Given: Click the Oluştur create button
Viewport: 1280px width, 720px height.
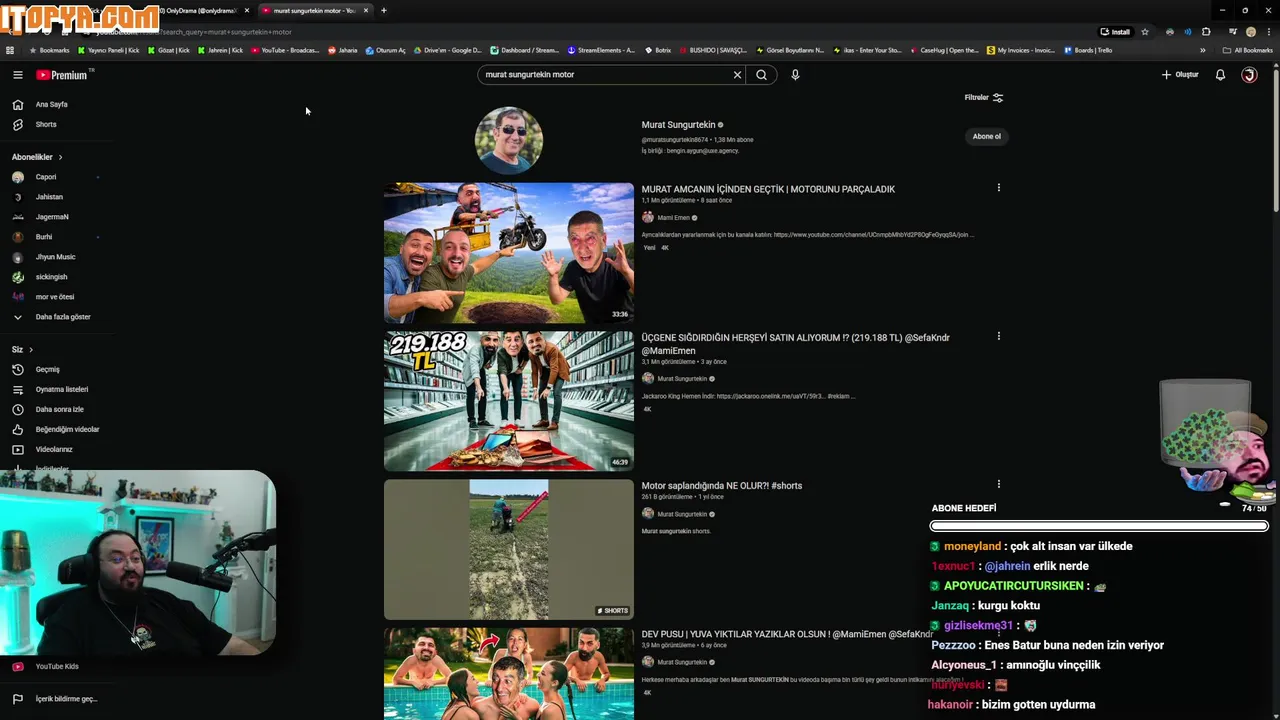Looking at the screenshot, I should click(1180, 75).
